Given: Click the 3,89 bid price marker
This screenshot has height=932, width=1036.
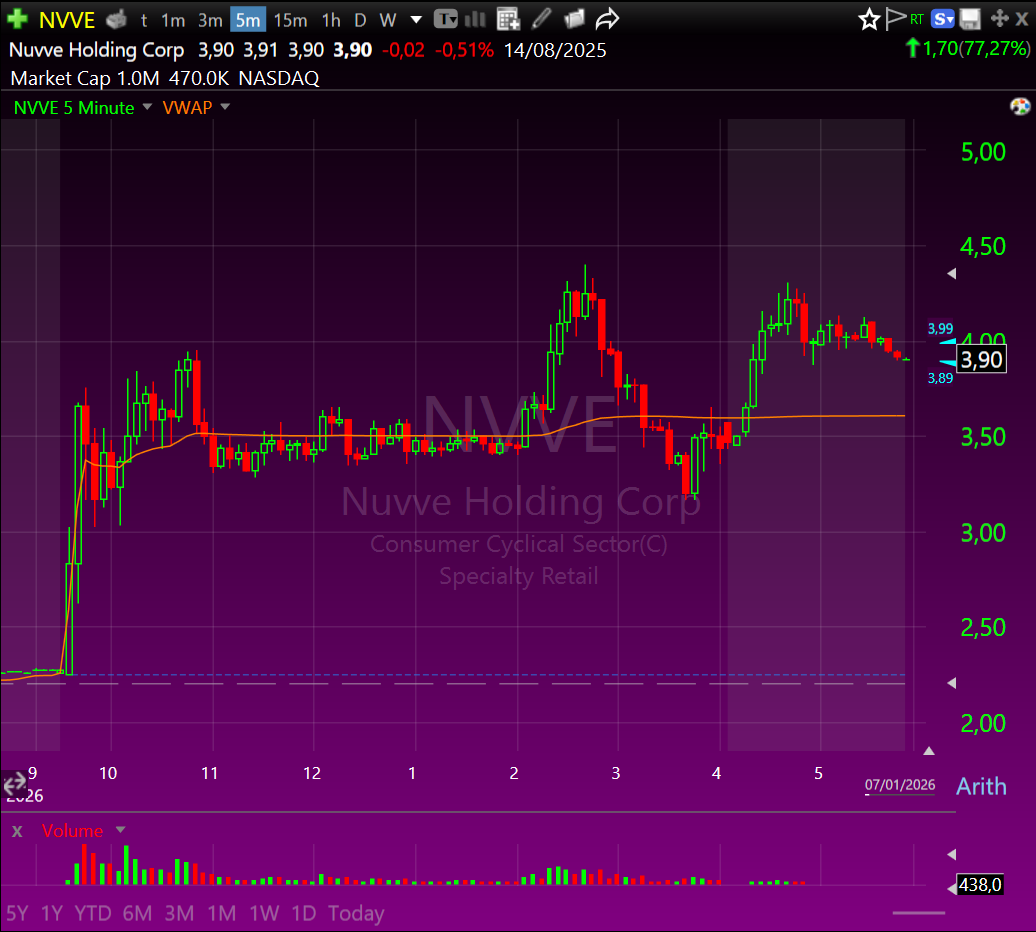Looking at the screenshot, I should coord(940,378).
